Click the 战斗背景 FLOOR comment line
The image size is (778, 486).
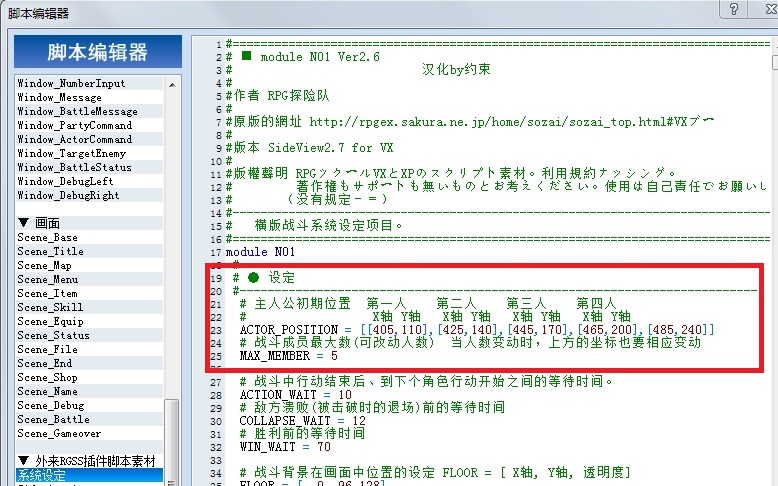click(x=435, y=472)
